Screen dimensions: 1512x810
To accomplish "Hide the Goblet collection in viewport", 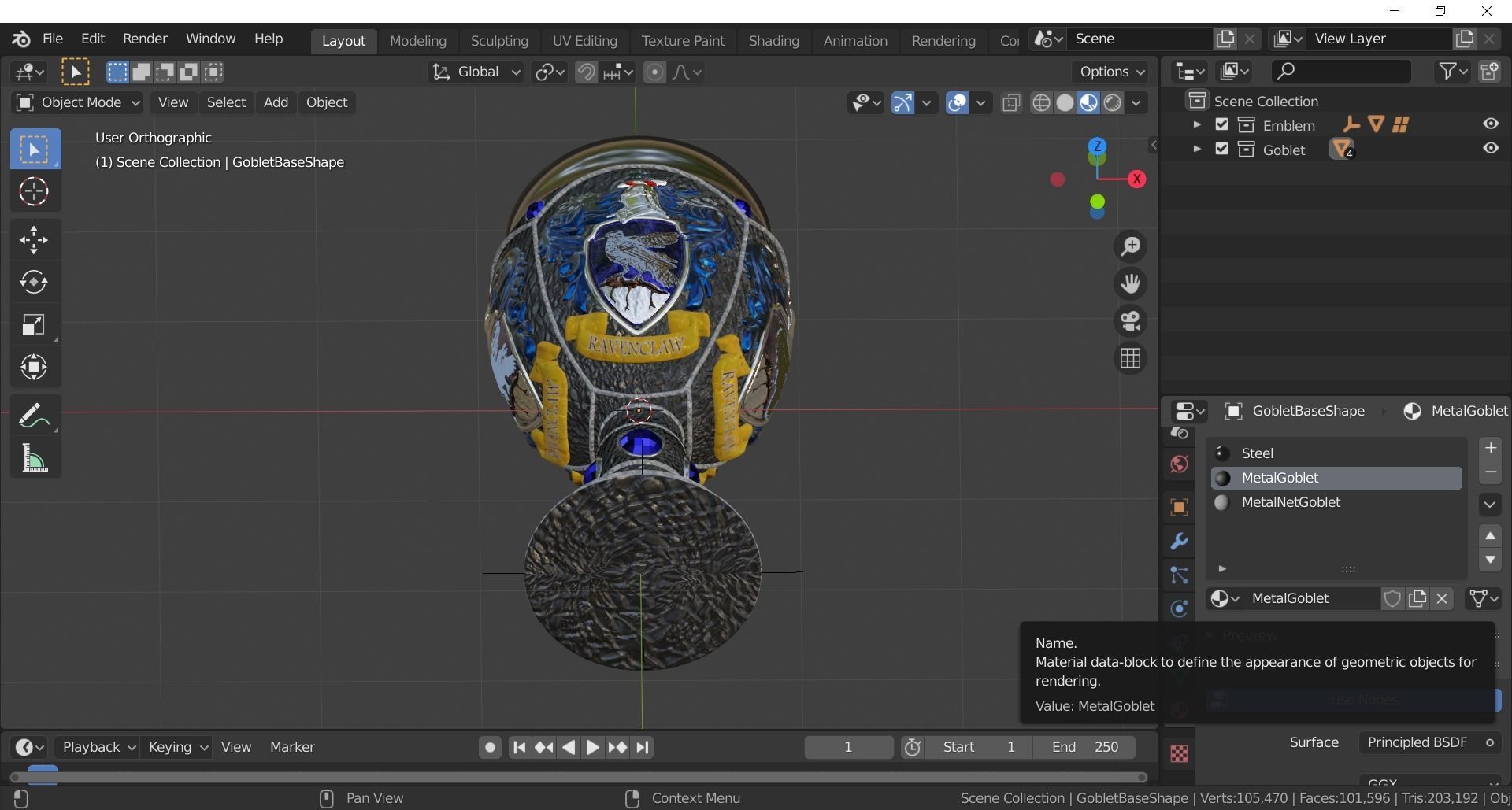I will (x=1491, y=149).
